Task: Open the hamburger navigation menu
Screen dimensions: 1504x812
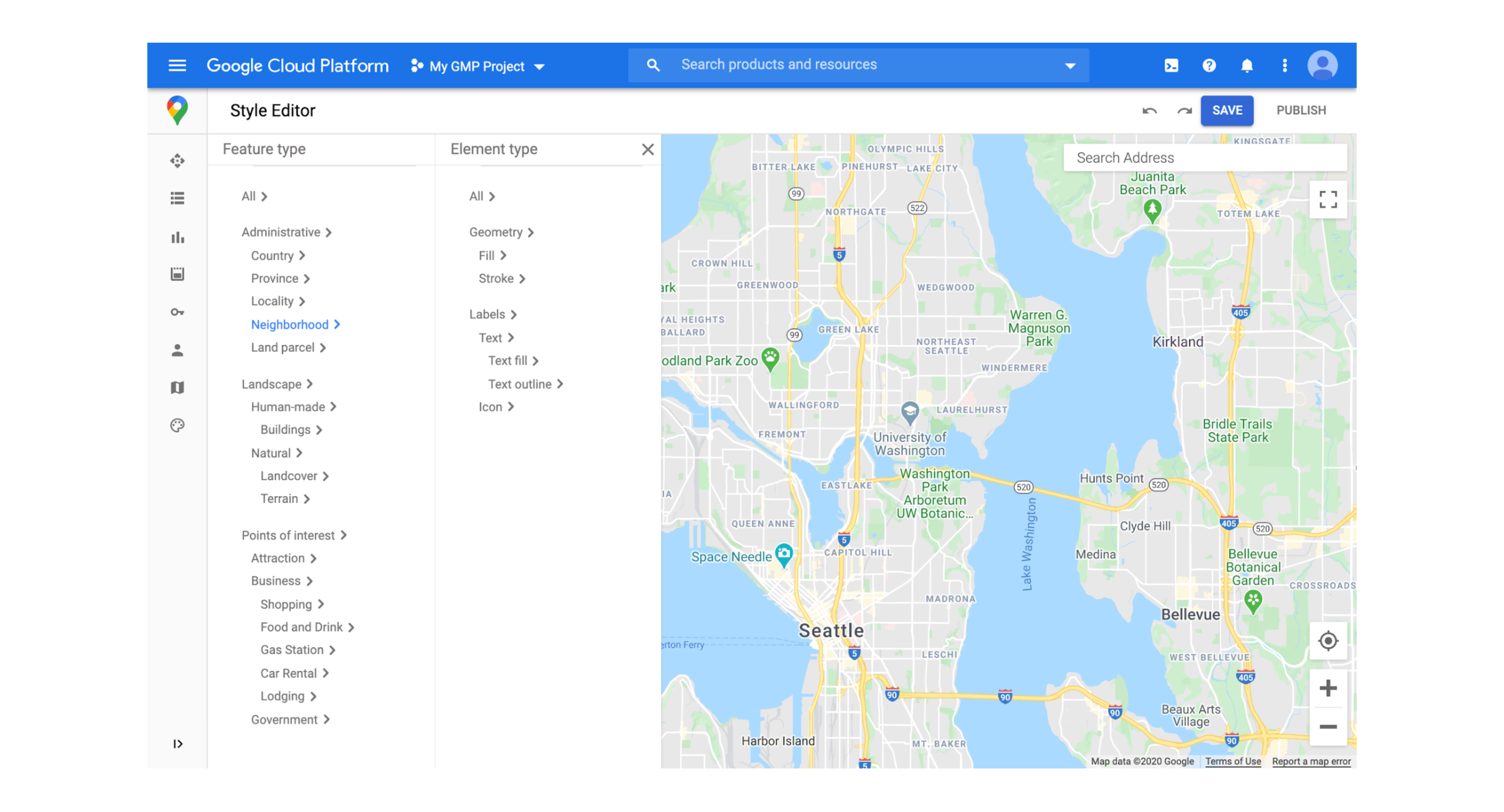Action: click(177, 65)
